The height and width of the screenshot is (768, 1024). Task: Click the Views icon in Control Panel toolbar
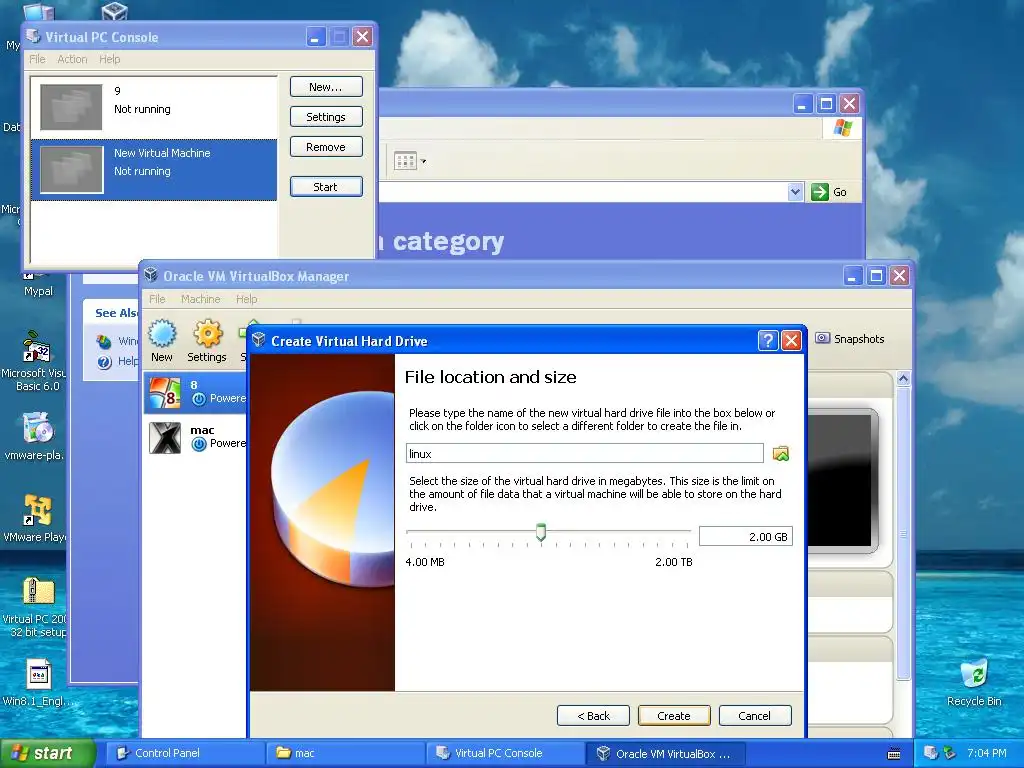pos(405,161)
